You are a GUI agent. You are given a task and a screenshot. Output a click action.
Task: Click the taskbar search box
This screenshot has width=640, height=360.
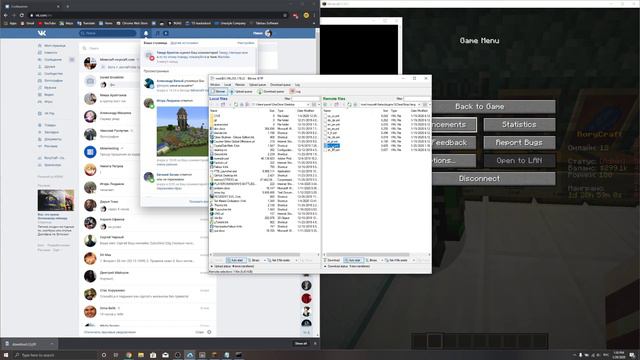pos(55,355)
